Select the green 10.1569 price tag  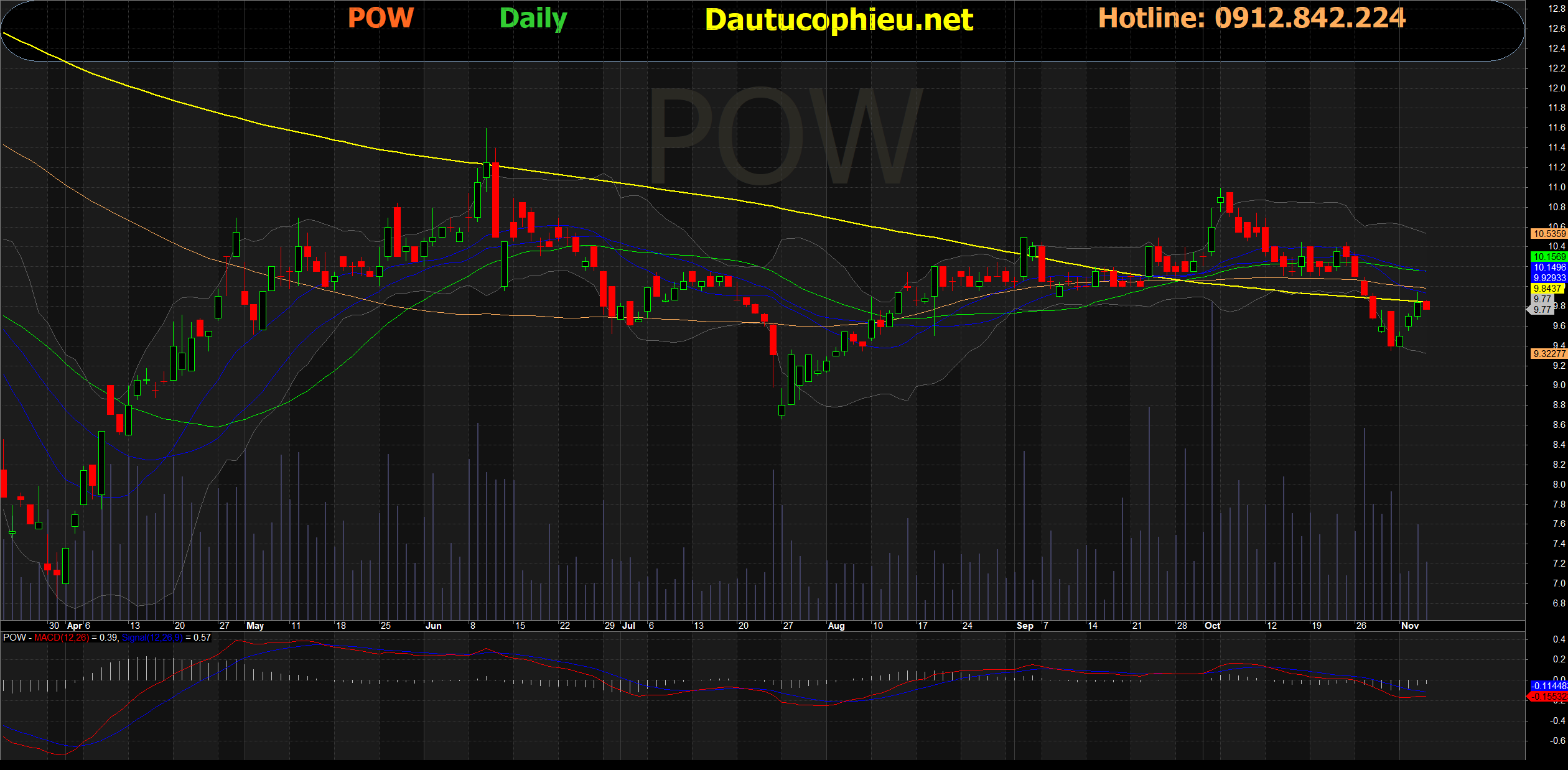click(x=1548, y=257)
